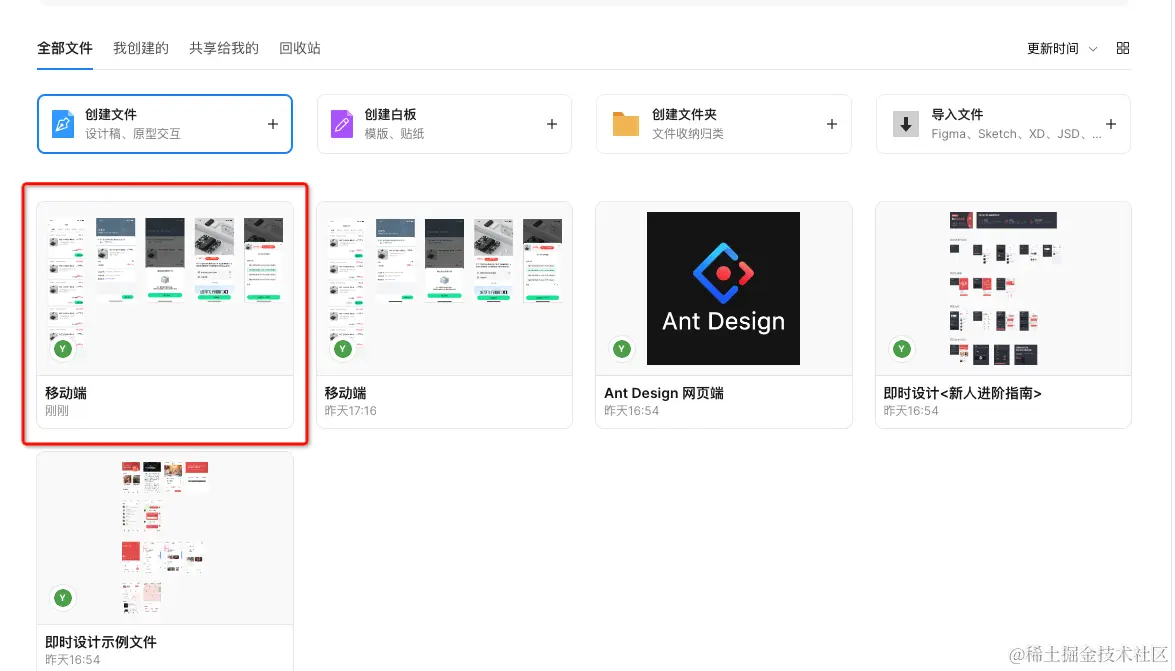This screenshot has width=1175, height=671.
Task: Click the 昨天17:16 timestamp text
Action: click(x=351, y=411)
